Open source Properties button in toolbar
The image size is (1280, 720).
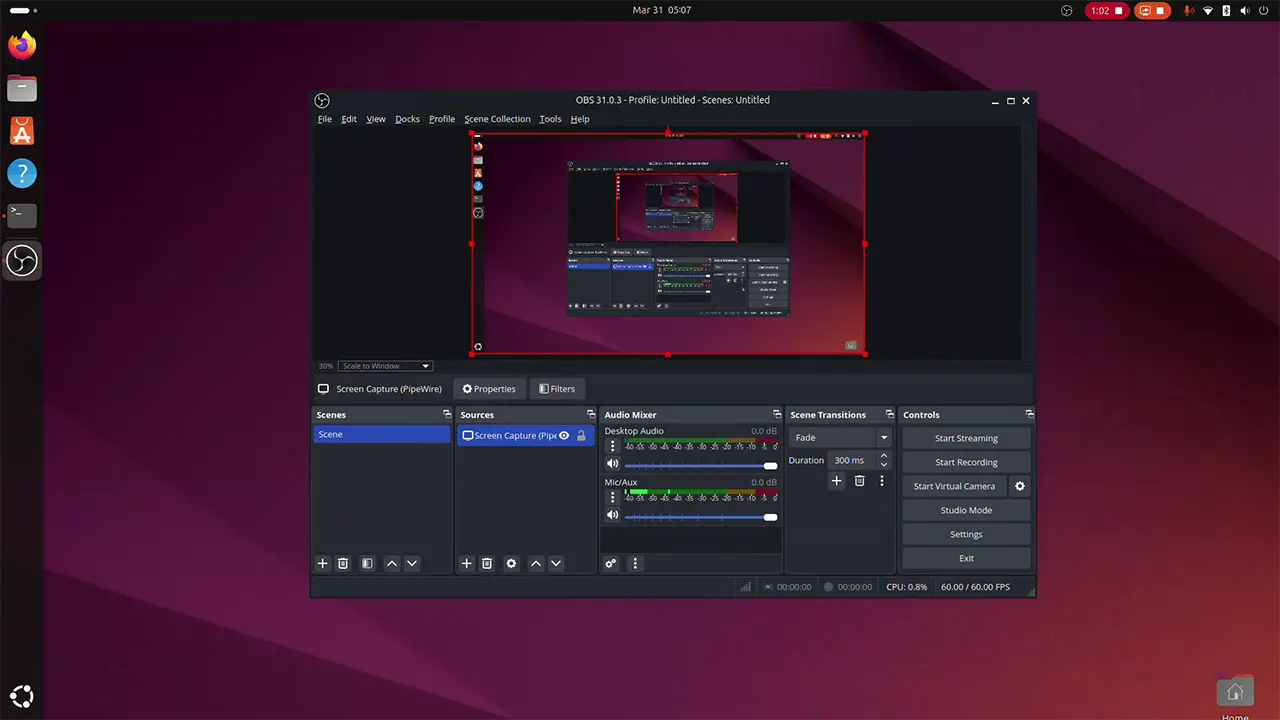click(x=489, y=389)
